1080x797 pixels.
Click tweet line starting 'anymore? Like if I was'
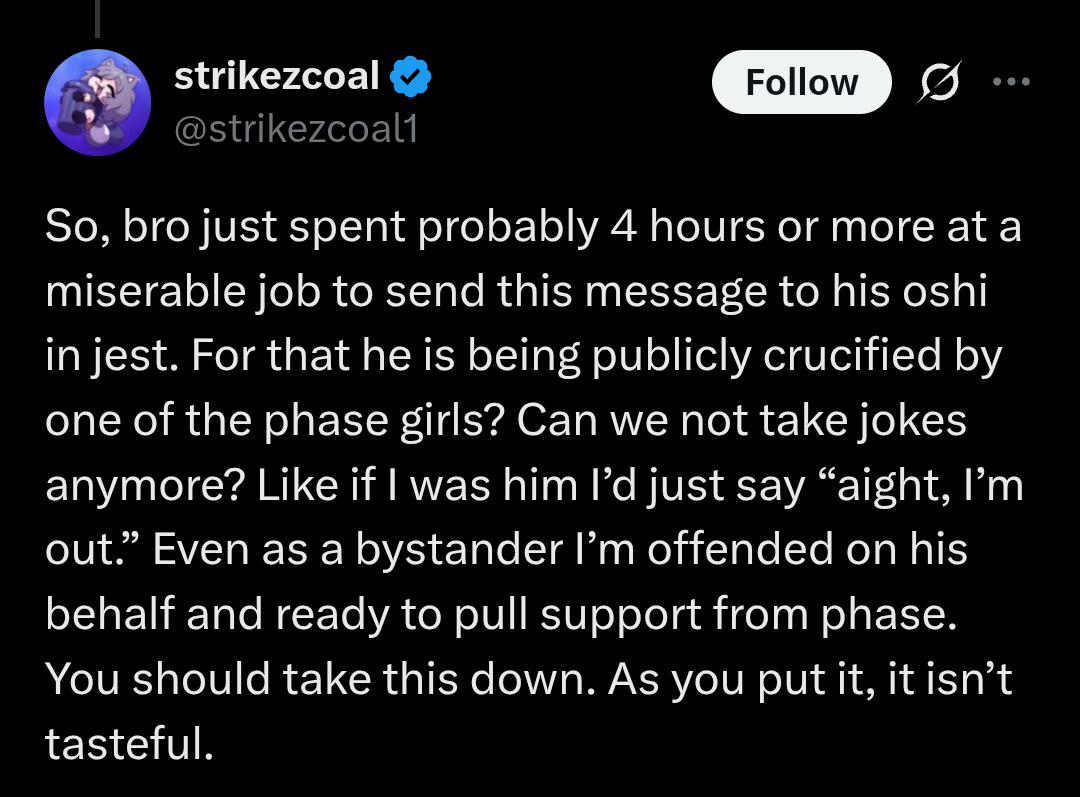coord(534,485)
